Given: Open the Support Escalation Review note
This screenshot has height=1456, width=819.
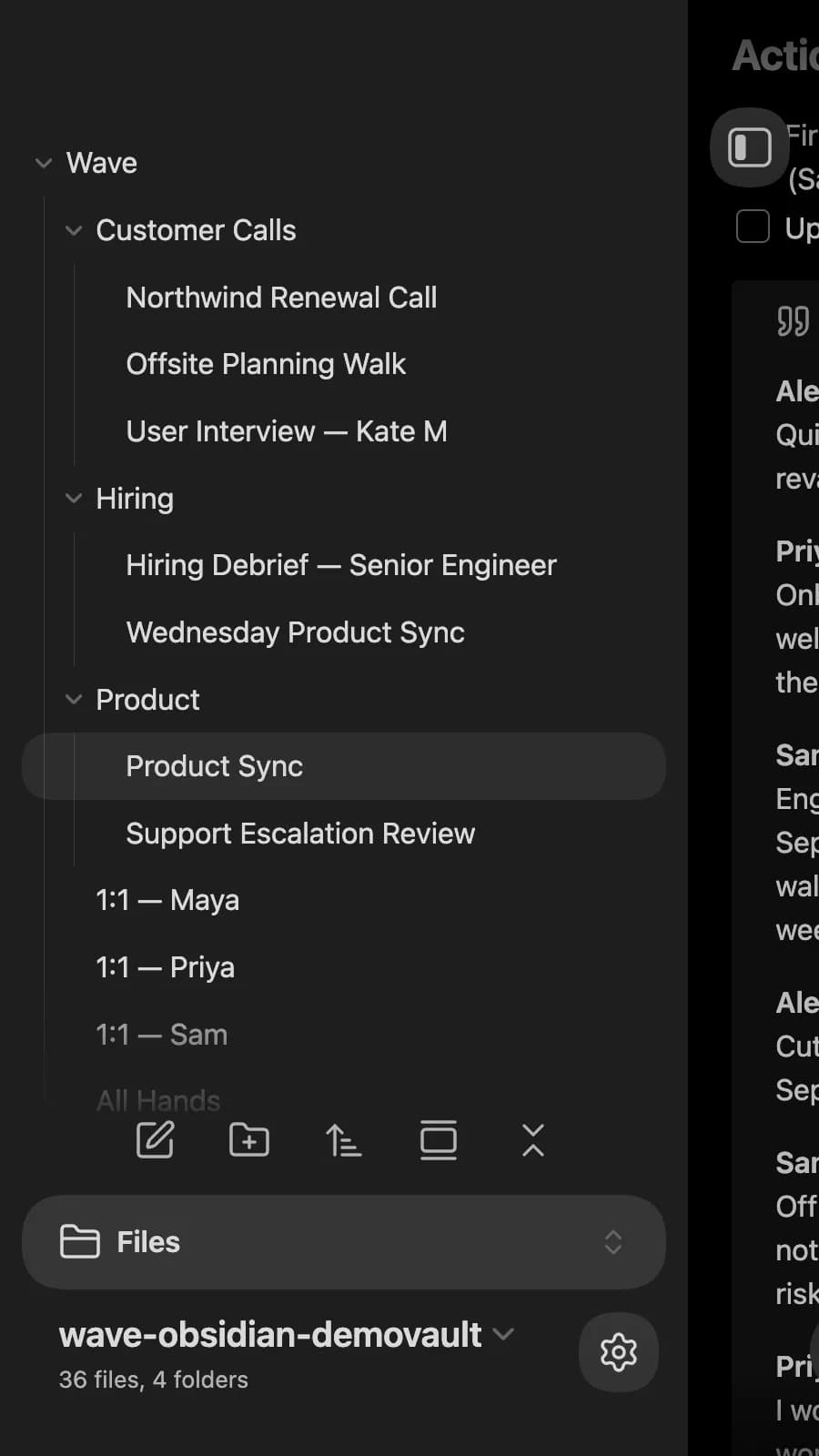Looking at the screenshot, I should click(x=344, y=834).
